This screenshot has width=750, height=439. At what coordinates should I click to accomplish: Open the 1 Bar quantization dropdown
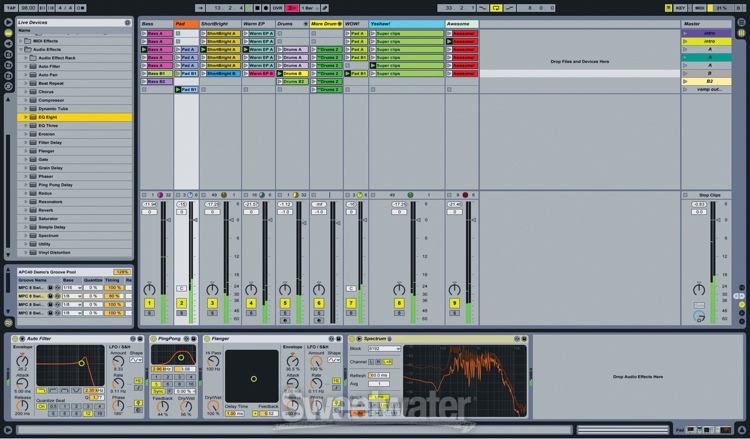click(309, 7)
